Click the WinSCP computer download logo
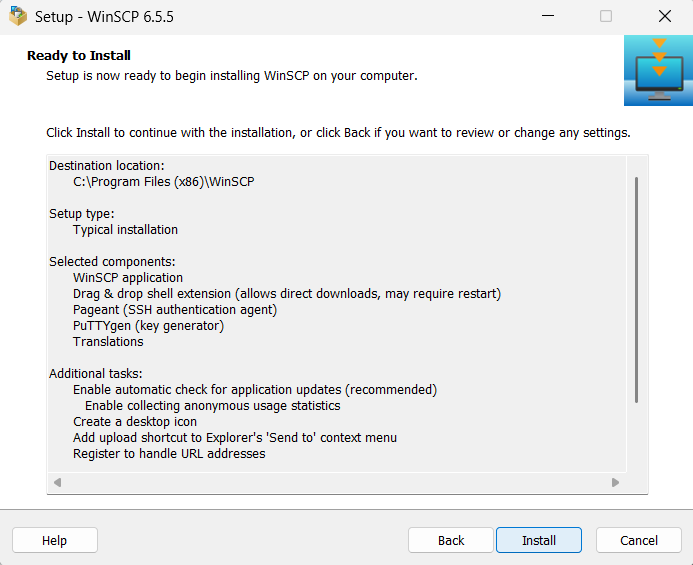The image size is (693, 565). [x=658, y=71]
